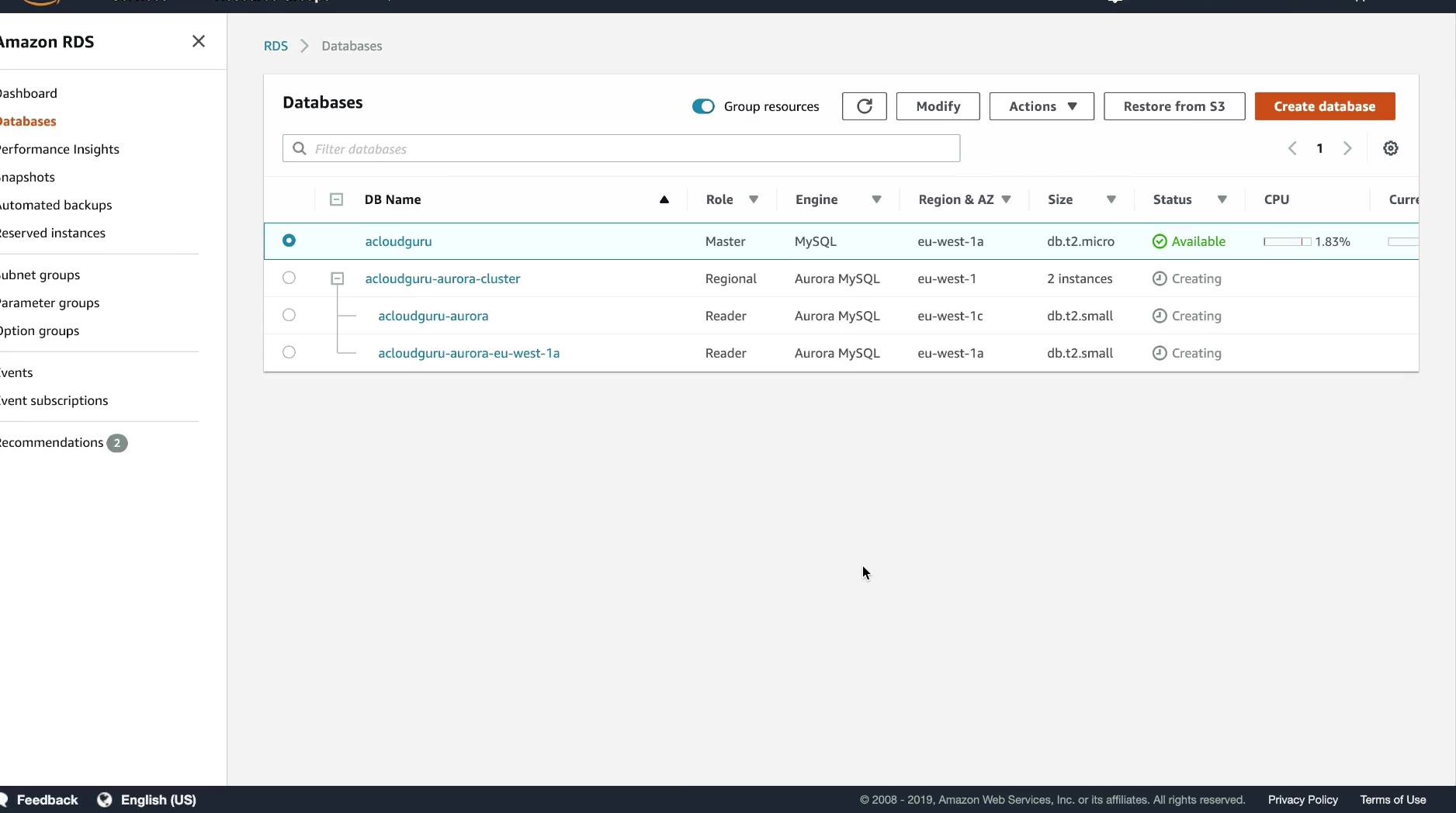The height and width of the screenshot is (813, 1456).
Task: Open the Actions dropdown menu
Action: point(1041,106)
